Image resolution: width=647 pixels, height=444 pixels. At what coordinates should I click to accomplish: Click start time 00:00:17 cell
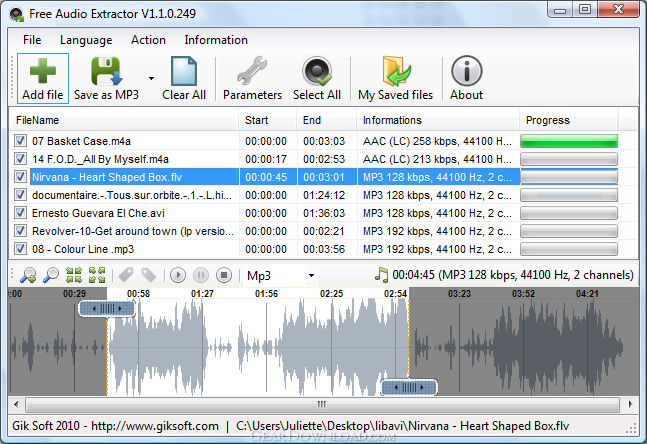pos(266,159)
